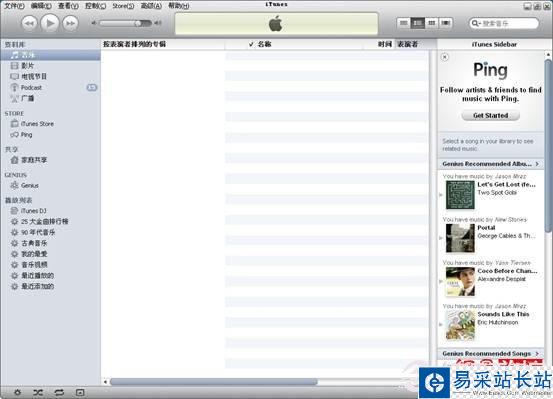The image size is (553, 399).
Task: Open Sounds Like This album artwork
Action: 460,325
